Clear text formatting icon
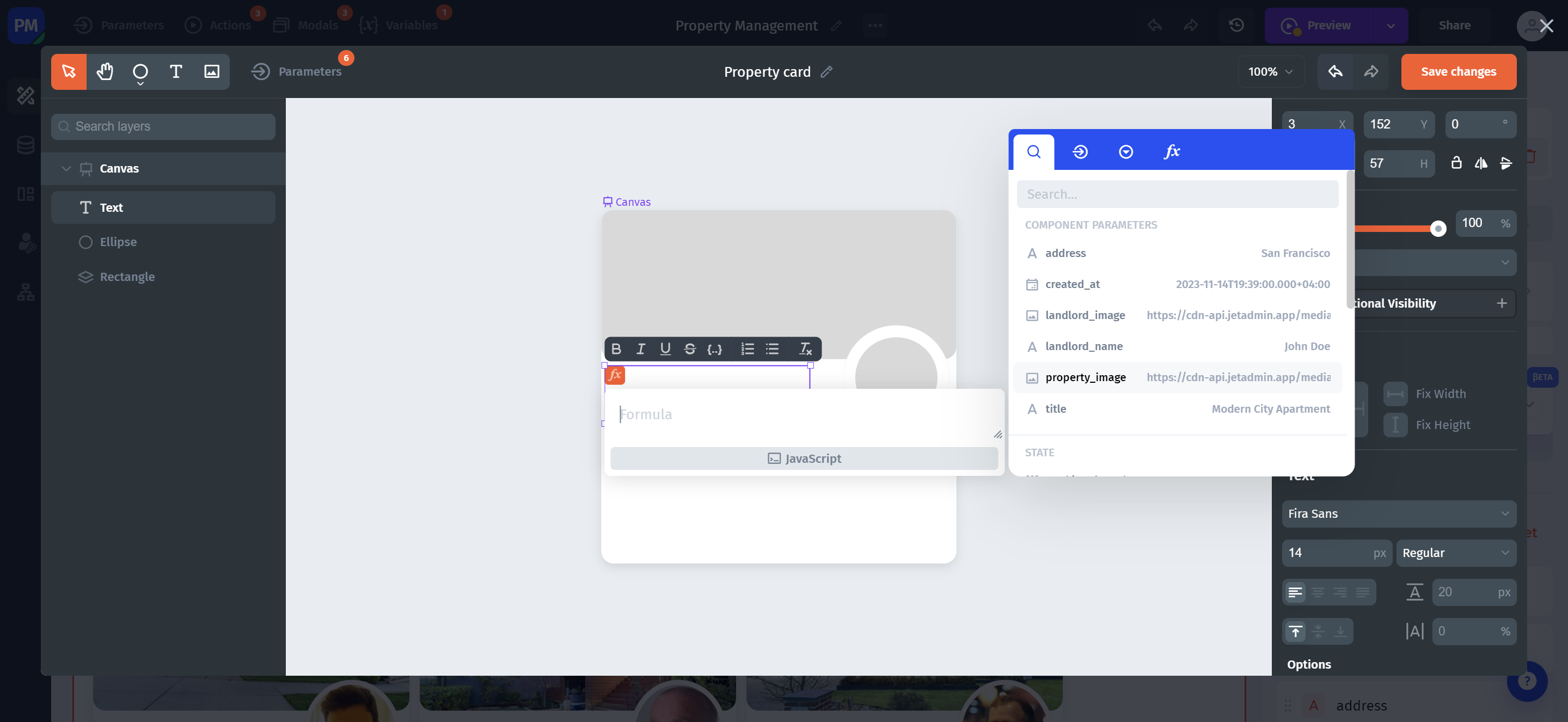Viewport: 1568px width, 722px height. (x=805, y=349)
